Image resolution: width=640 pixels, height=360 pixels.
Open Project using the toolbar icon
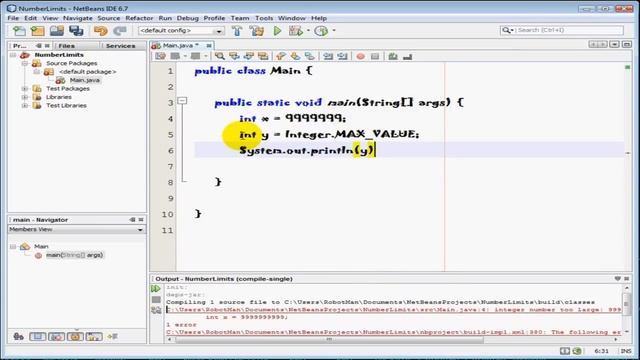[57, 31]
